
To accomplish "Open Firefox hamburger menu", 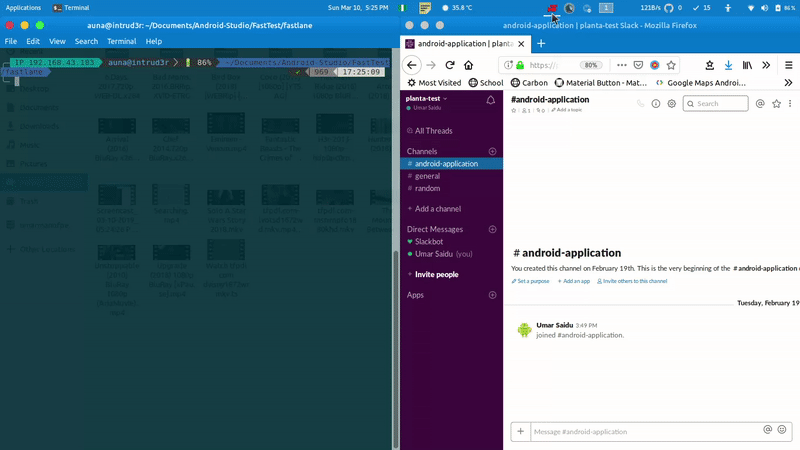I will [788, 65].
